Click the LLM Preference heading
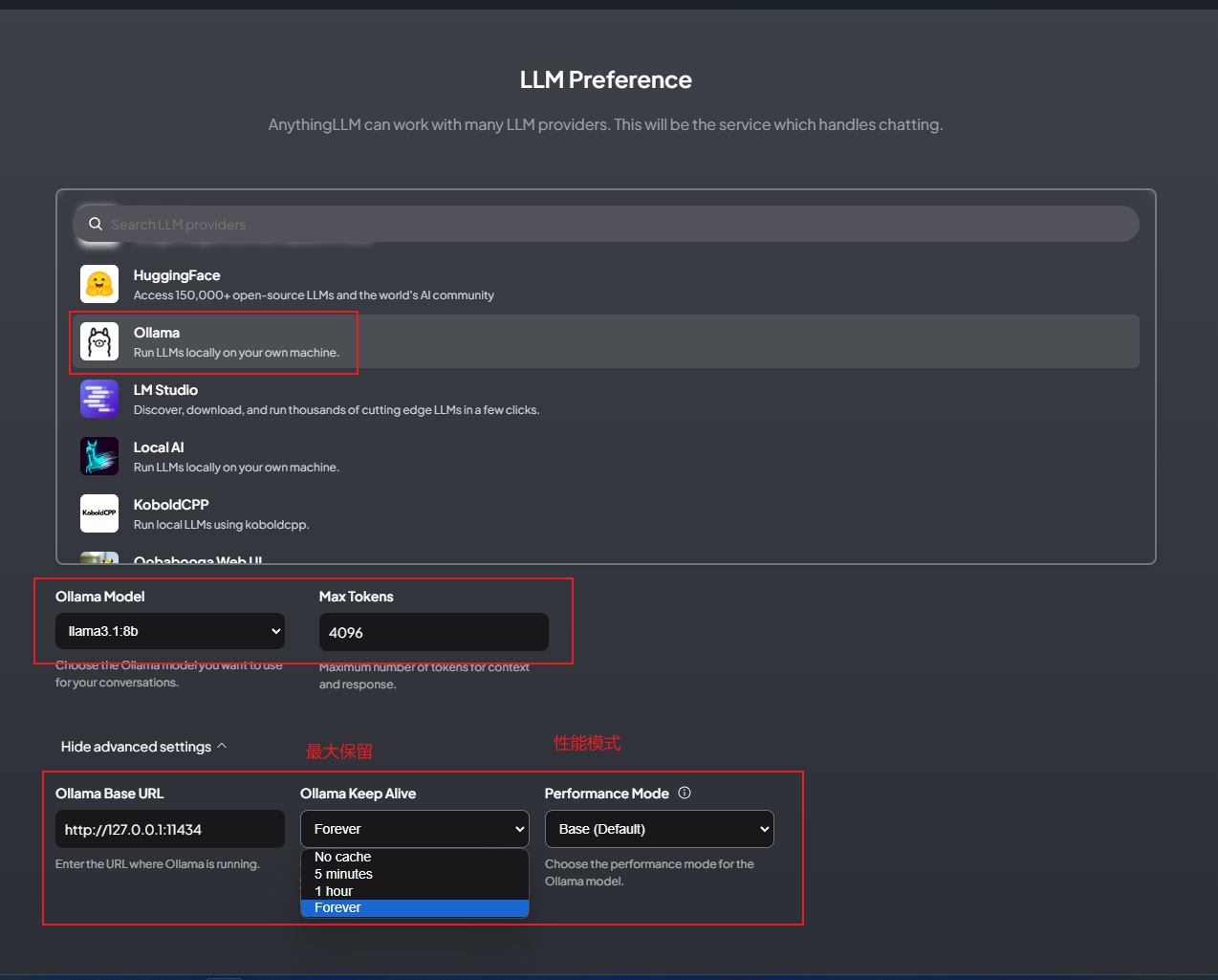This screenshot has width=1218, height=980. click(x=606, y=79)
